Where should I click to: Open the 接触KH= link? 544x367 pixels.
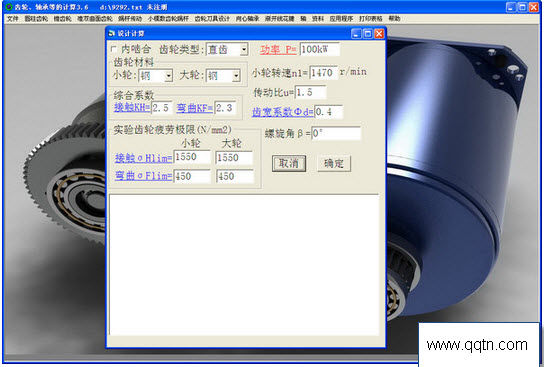click(x=132, y=108)
